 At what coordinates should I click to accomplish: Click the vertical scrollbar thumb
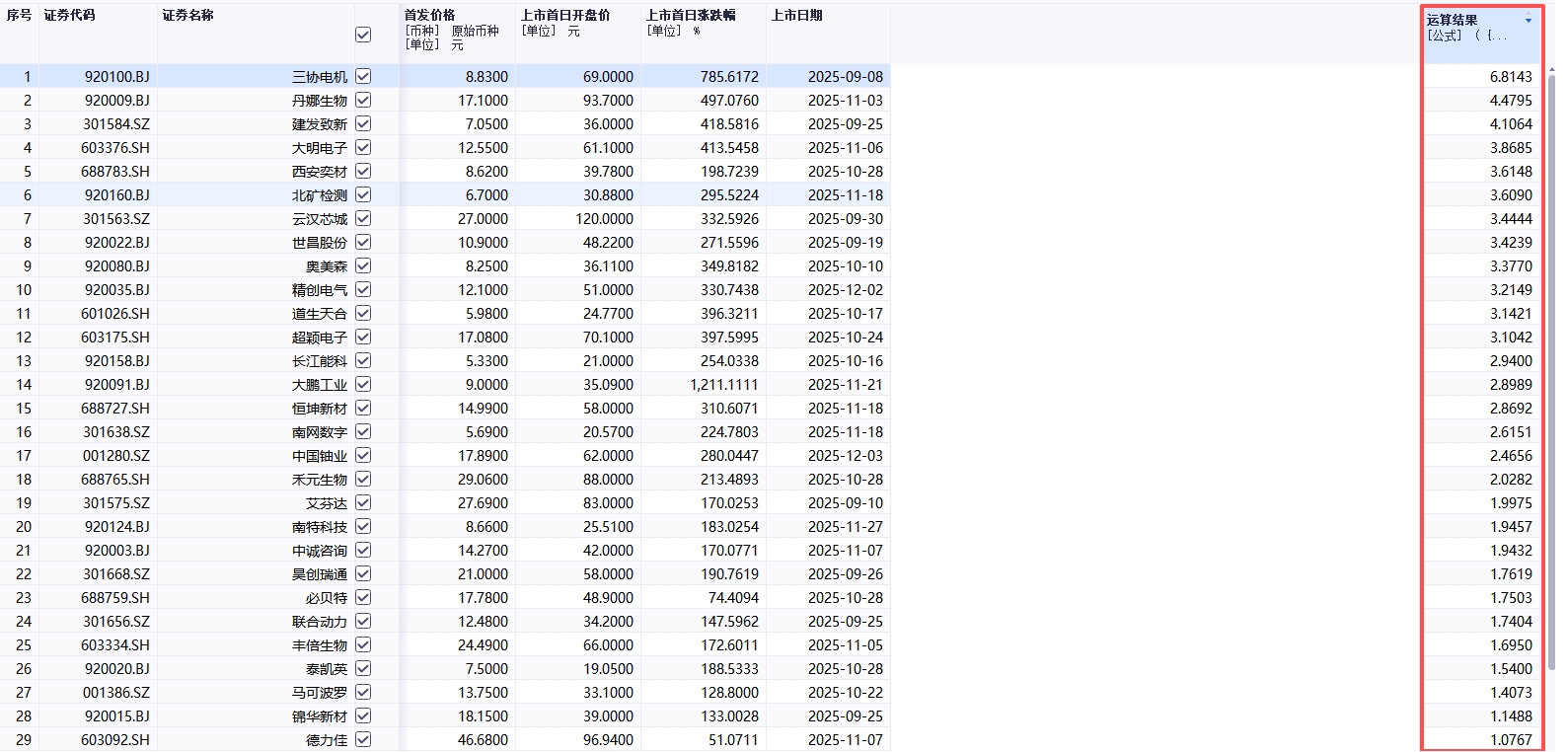(1550, 375)
